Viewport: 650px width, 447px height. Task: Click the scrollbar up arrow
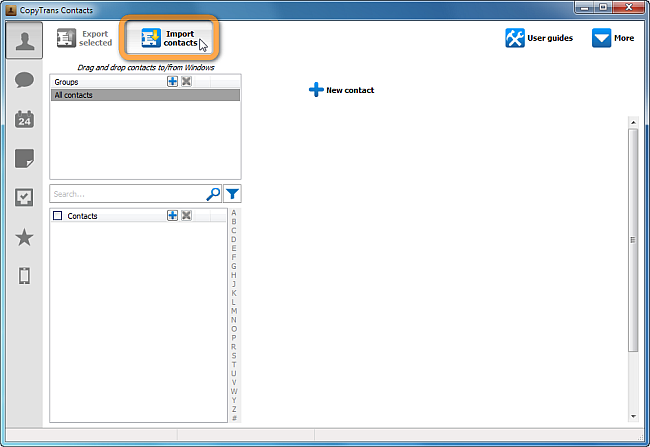pyautogui.click(x=633, y=122)
